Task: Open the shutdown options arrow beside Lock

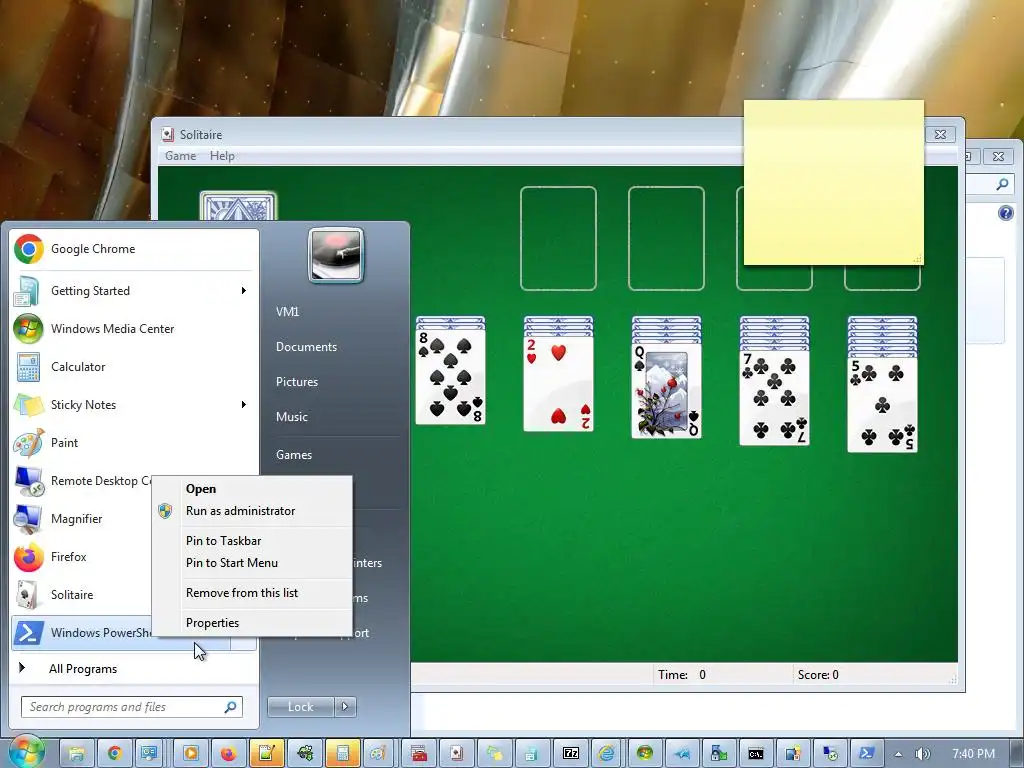Action: click(x=345, y=707)
